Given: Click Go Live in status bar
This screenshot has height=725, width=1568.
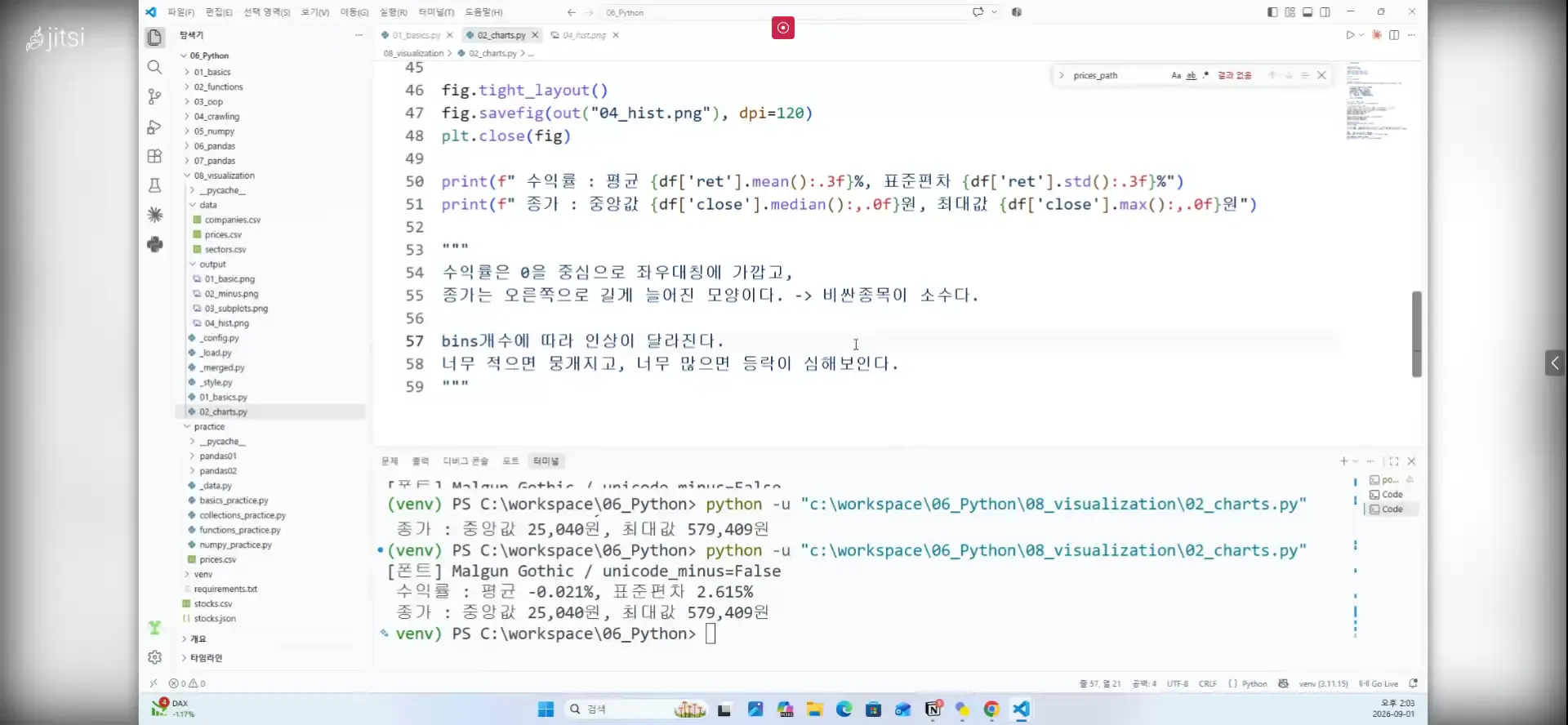Looking at the screenshot, I should click(1379, 683).
